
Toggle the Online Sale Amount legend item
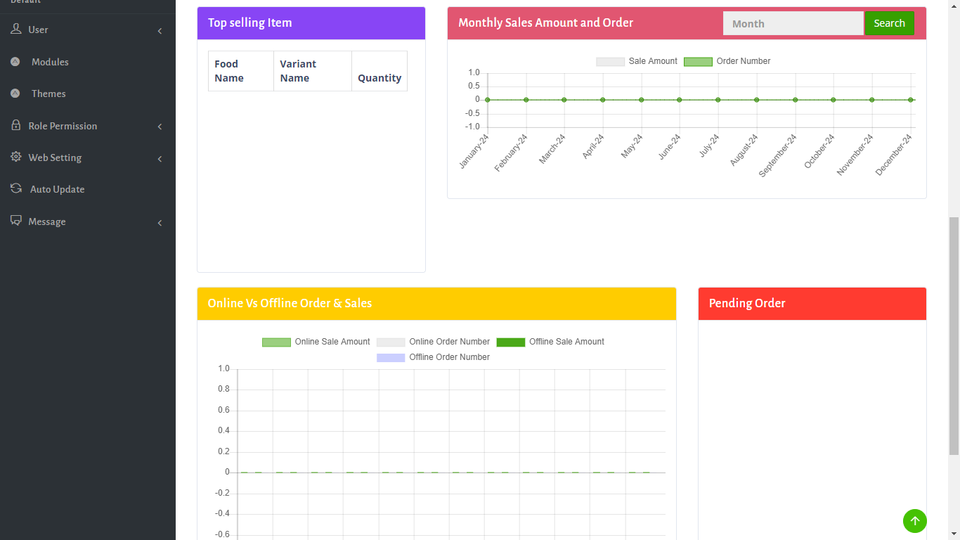click(316, 342)
